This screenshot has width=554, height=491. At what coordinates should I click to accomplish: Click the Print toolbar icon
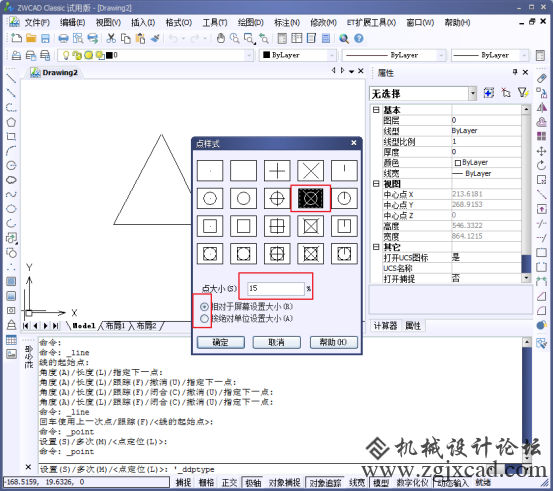[64, 38]
